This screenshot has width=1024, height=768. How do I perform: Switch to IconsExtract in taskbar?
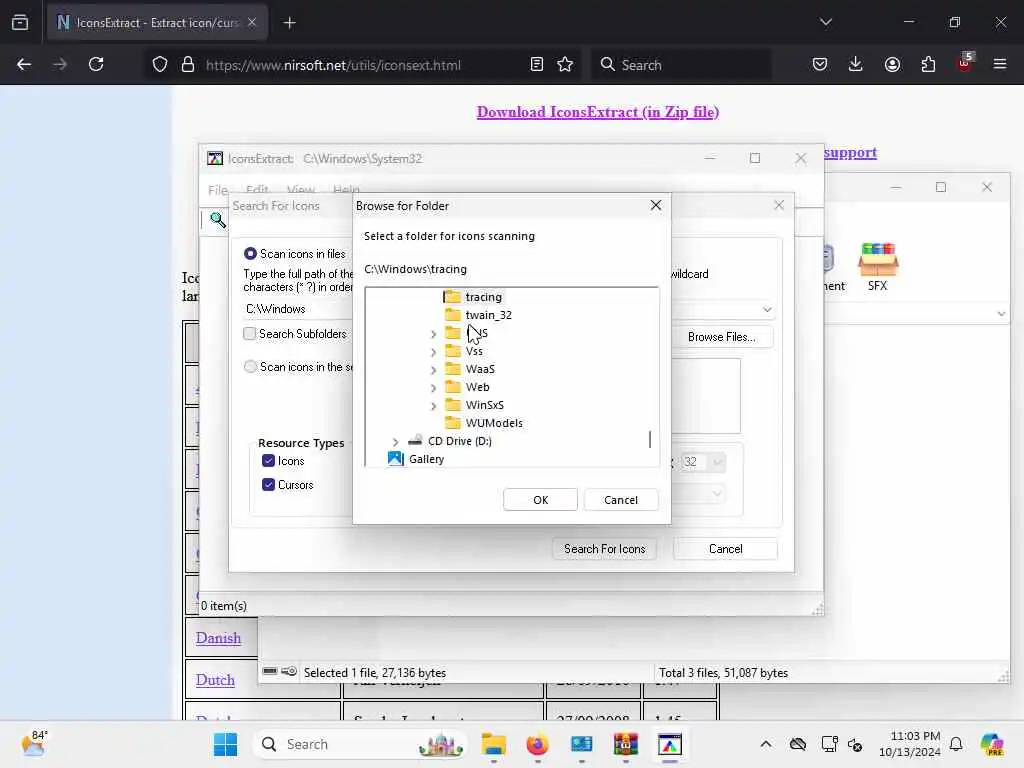(x=669, y=744)
